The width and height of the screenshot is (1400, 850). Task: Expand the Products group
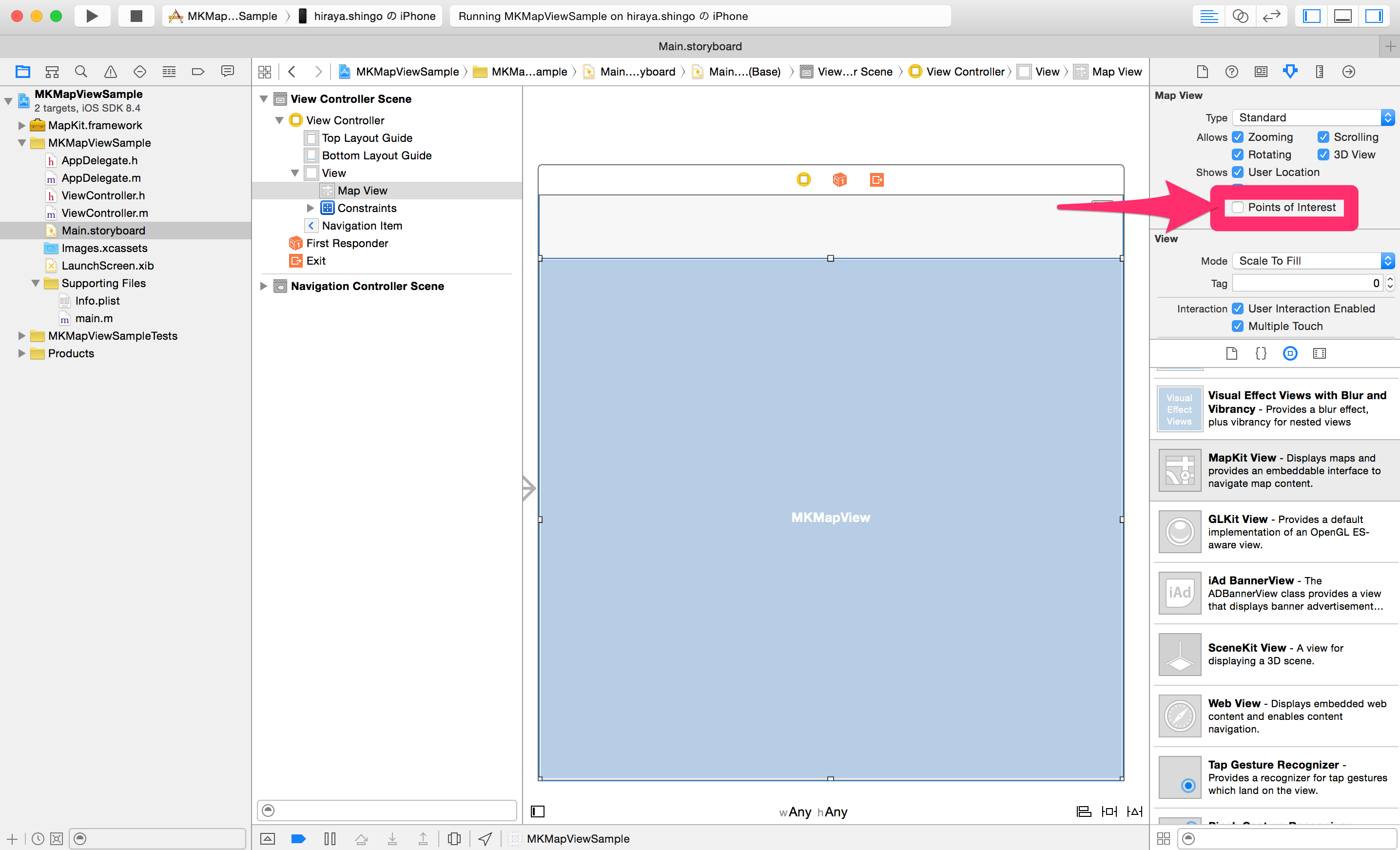click(21, 353)
